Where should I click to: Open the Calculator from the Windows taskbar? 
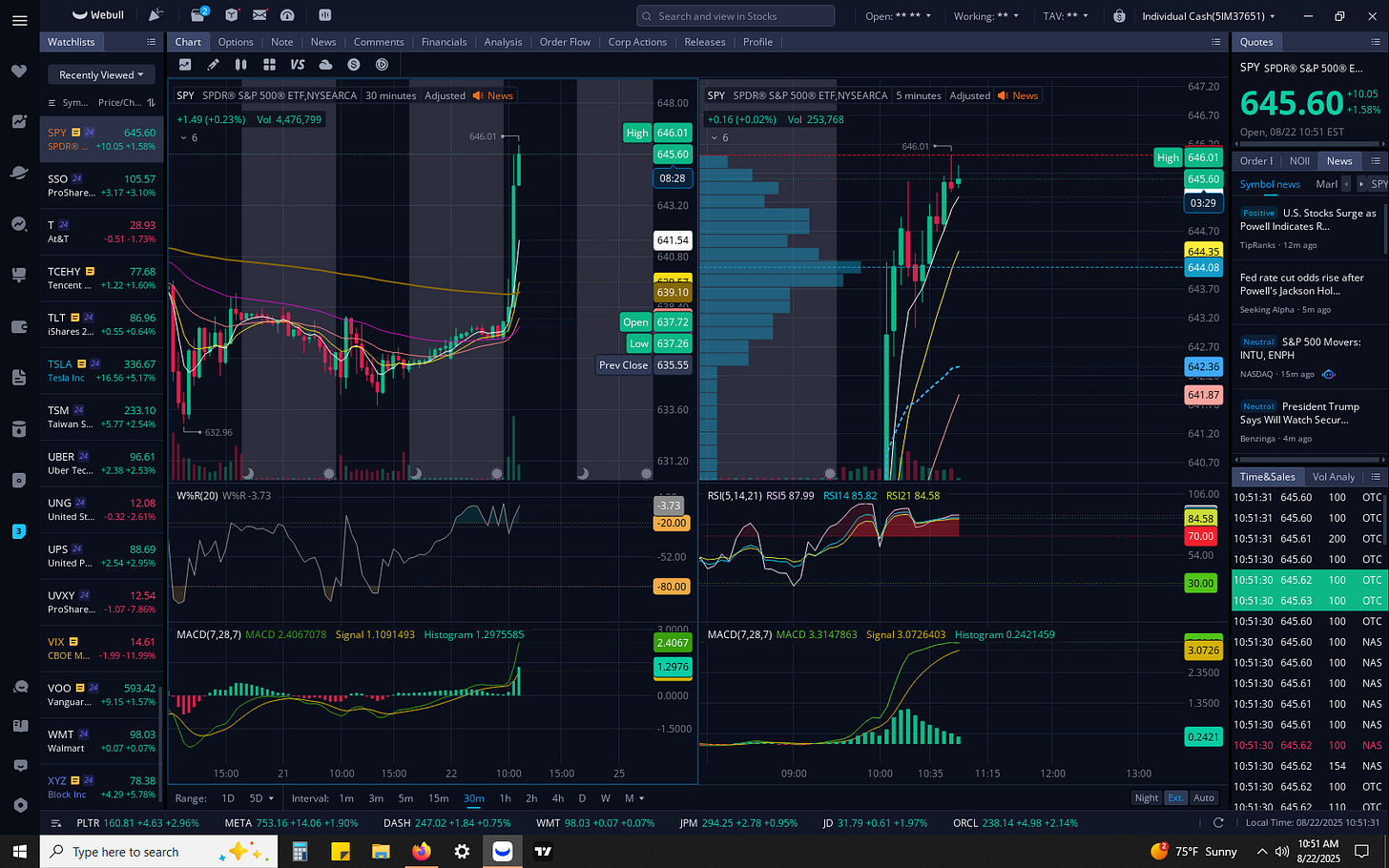pyautogui.click(x=299, y=851)
